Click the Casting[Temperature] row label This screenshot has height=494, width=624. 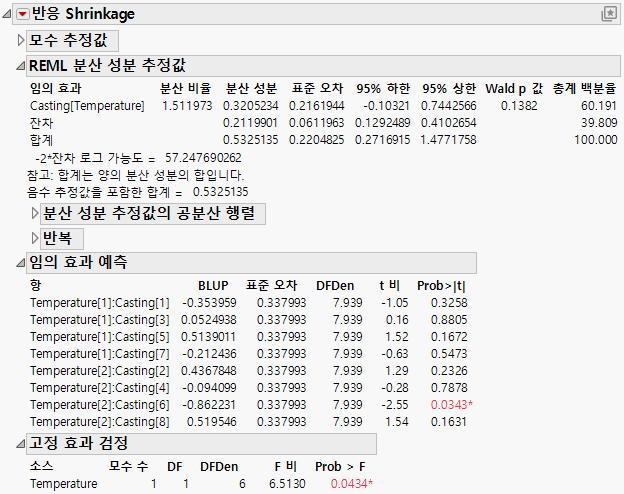pos(87,106)
